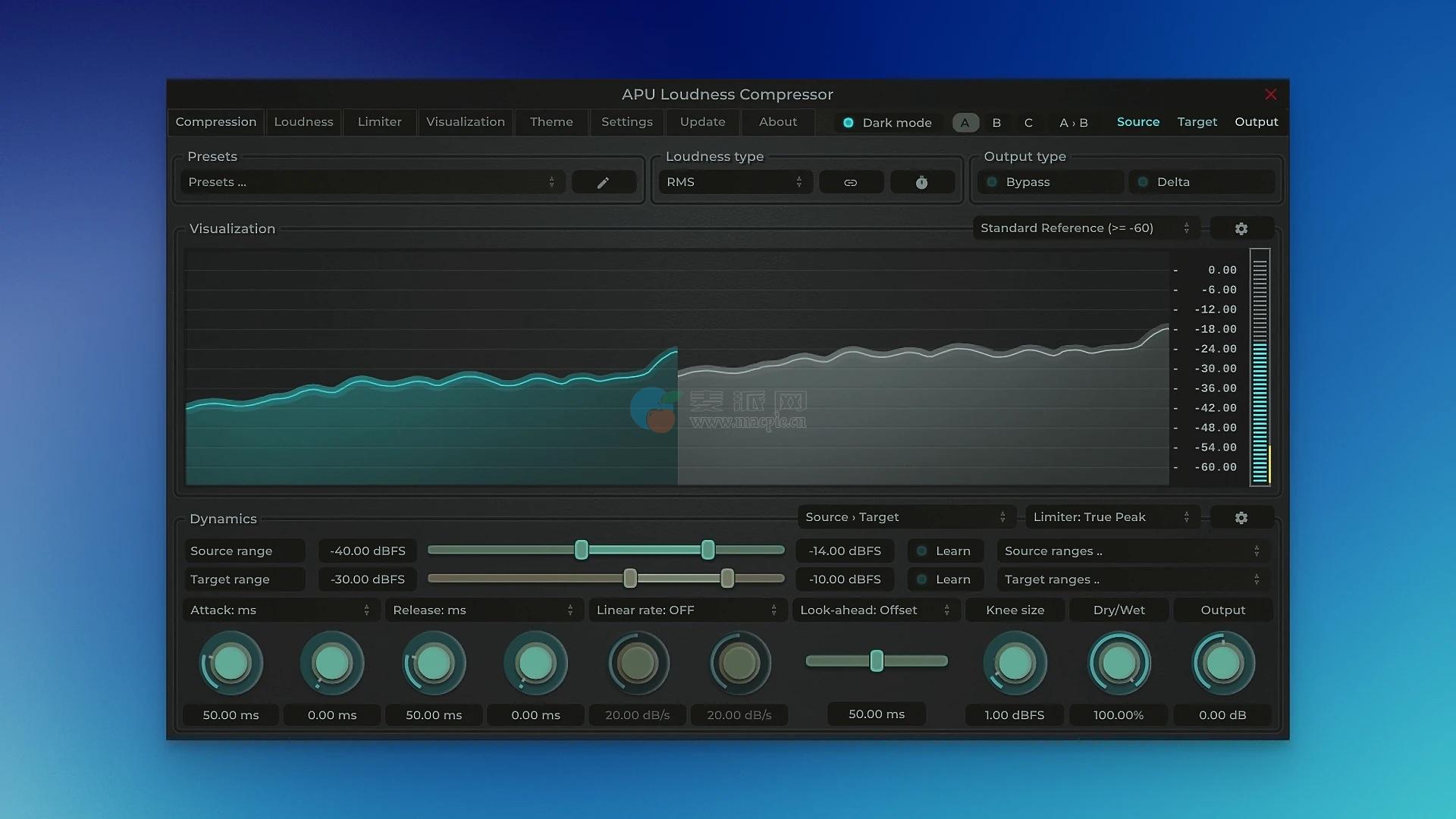Screen dimensions: 1456x819
Task: Switch to the Loudness tab
Action: [x=303, y=122]
